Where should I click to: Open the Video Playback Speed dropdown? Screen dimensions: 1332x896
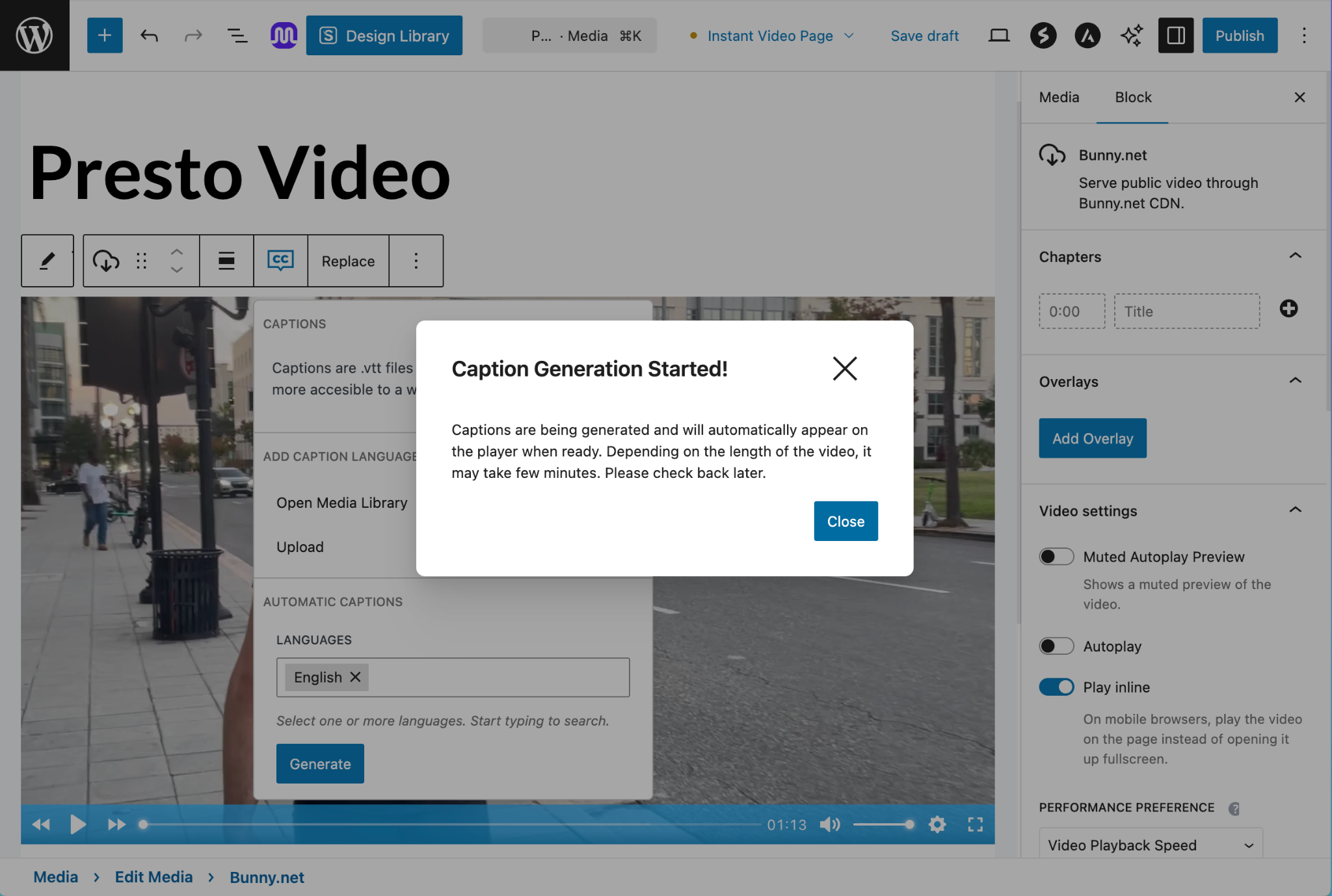pos(1150,845)
